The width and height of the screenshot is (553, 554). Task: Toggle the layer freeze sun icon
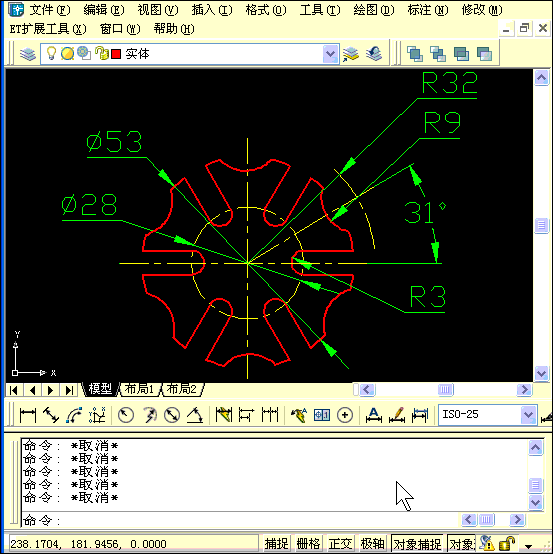[67, 54]
